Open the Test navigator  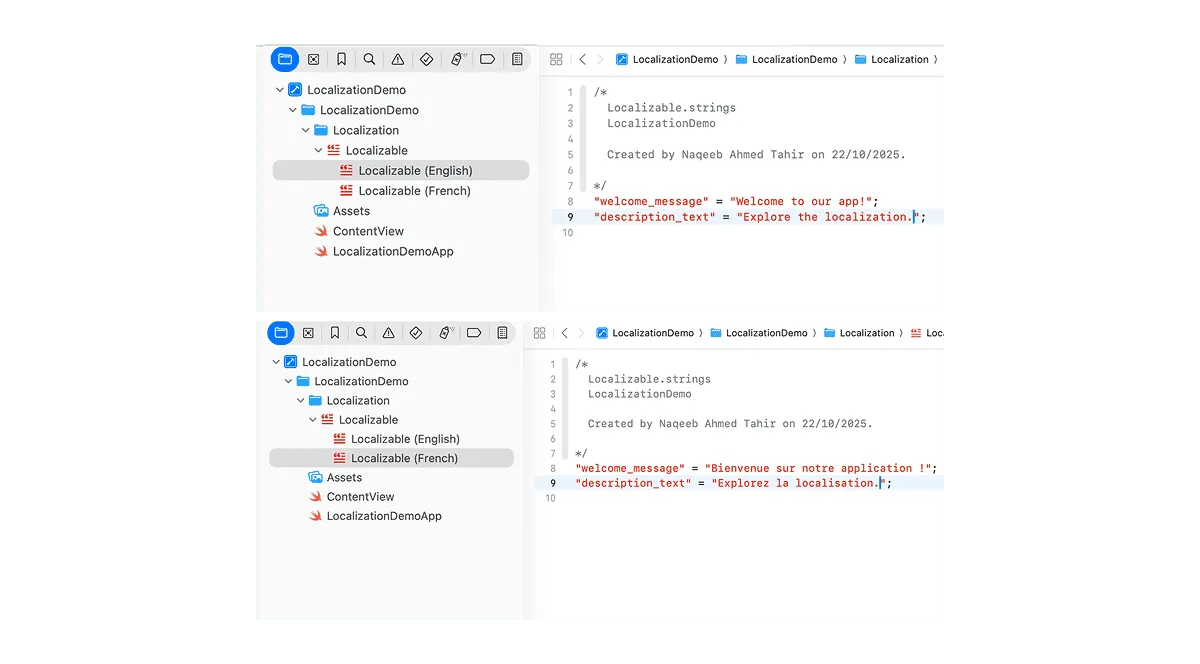click(426, 59)
